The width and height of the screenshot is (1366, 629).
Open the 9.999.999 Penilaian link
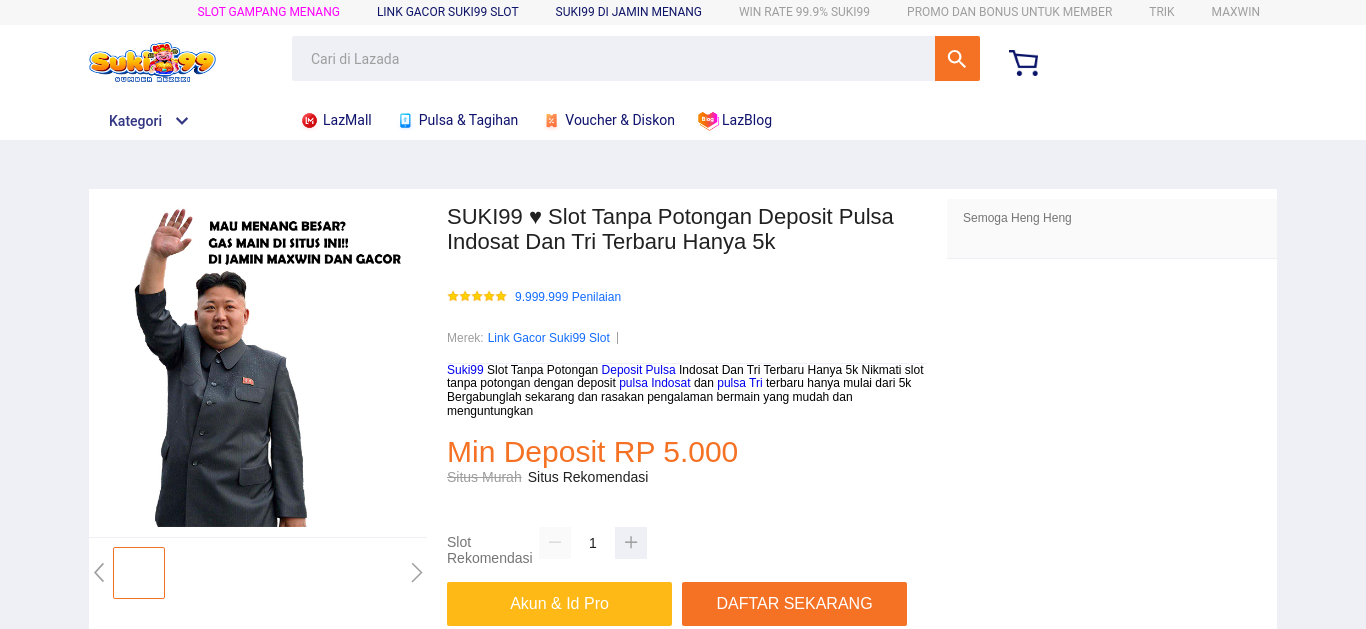(x=568, y=297)
